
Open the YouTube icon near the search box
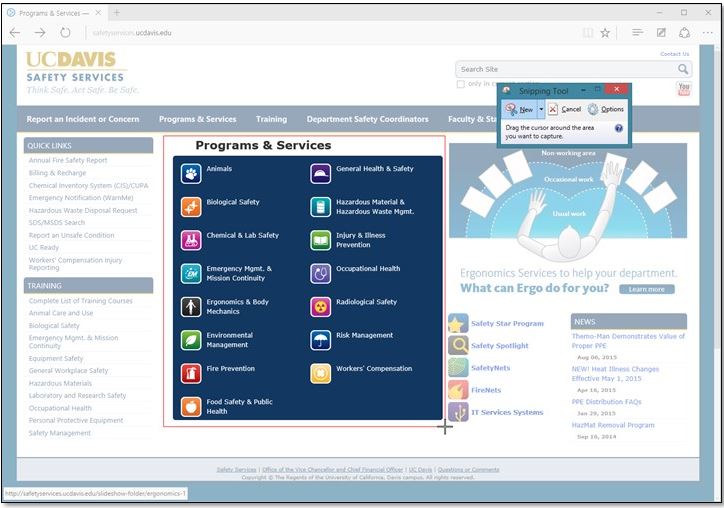[x=684, y=89]
